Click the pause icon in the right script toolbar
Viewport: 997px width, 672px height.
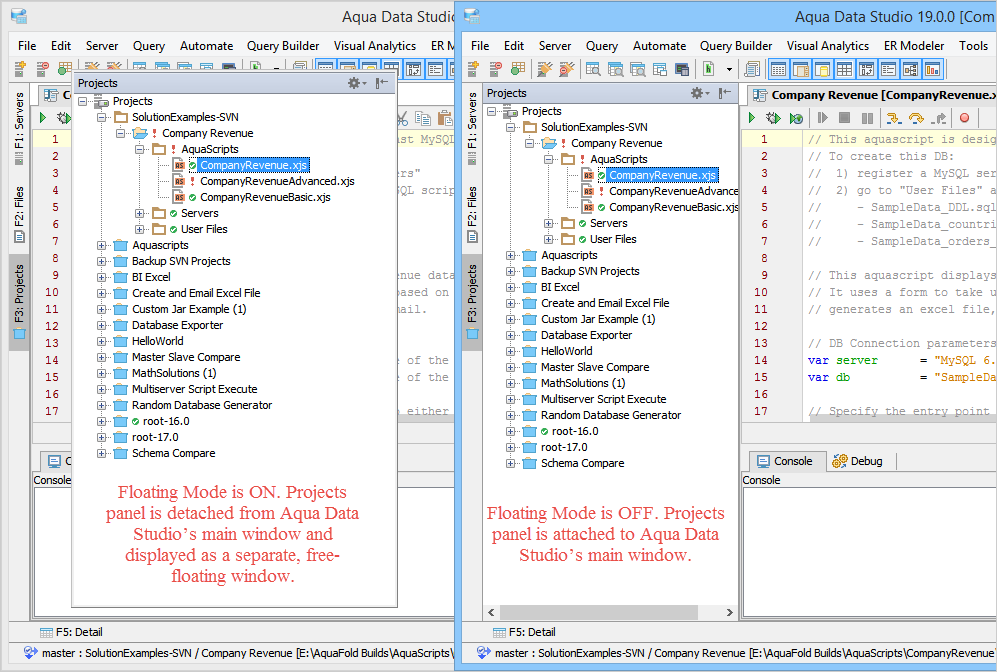[867, 118]
